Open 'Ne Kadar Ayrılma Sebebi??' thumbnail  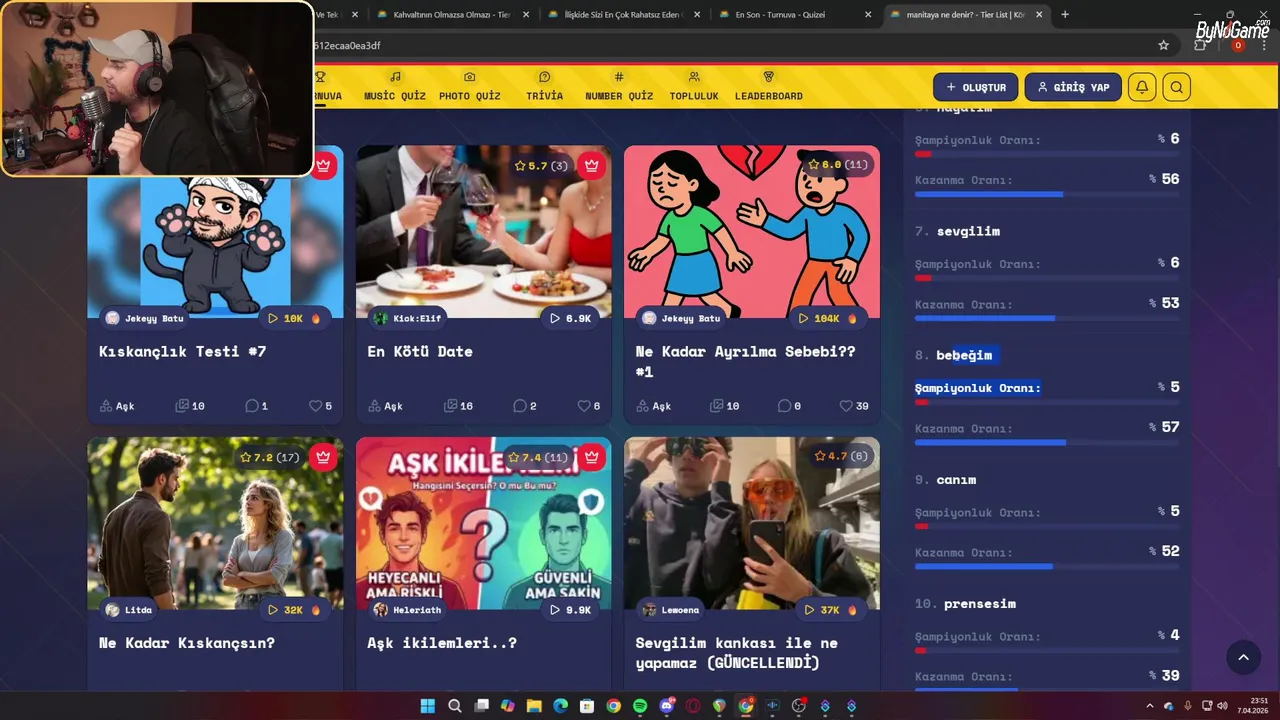(752, 231)
